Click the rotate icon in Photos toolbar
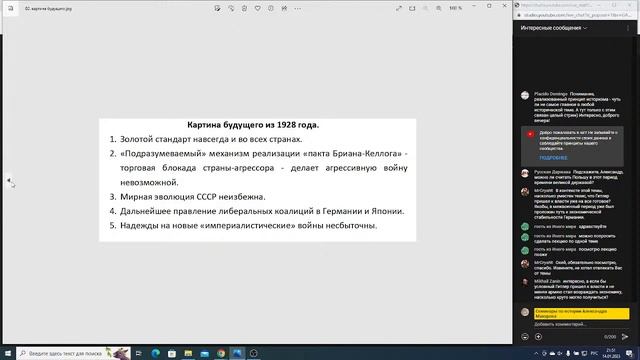This screenshot has width=640, height=360. click(x=231, y=8)
